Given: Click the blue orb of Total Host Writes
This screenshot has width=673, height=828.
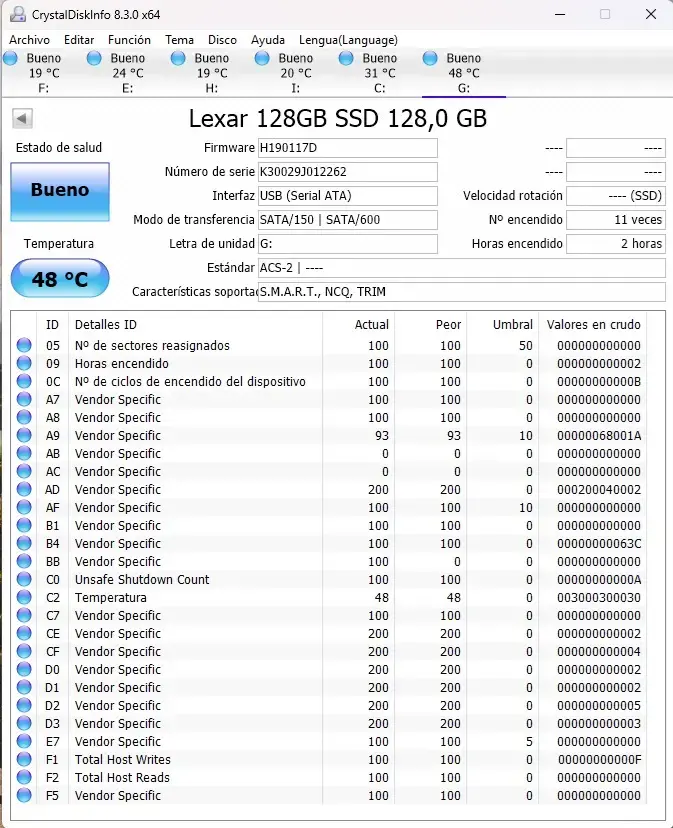Looking at the screenshot, I should 24,759.
